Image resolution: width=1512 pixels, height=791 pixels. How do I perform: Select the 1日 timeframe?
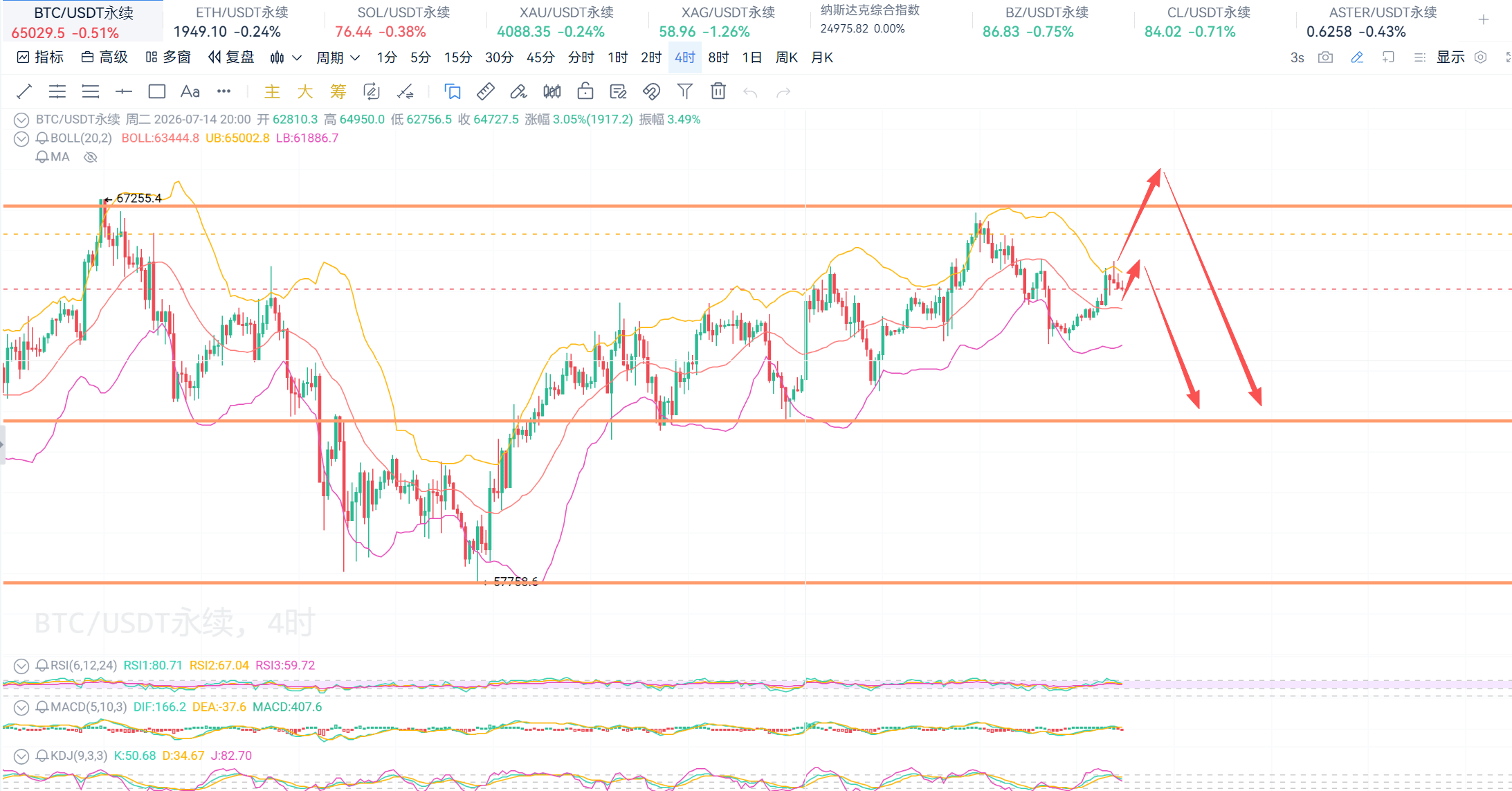(x=752, y=57)
